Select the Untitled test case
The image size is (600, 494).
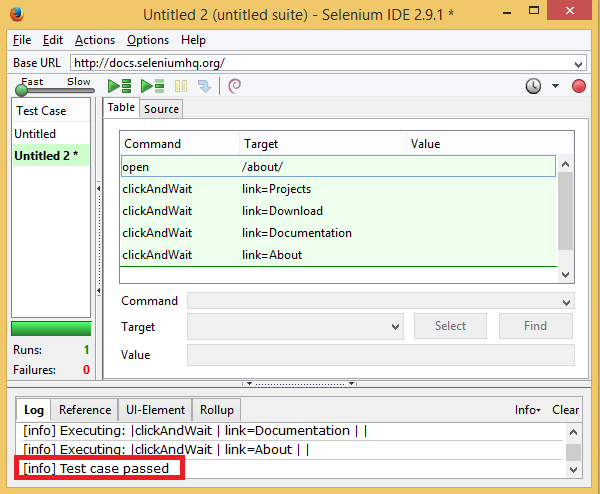tap(35, 133)
